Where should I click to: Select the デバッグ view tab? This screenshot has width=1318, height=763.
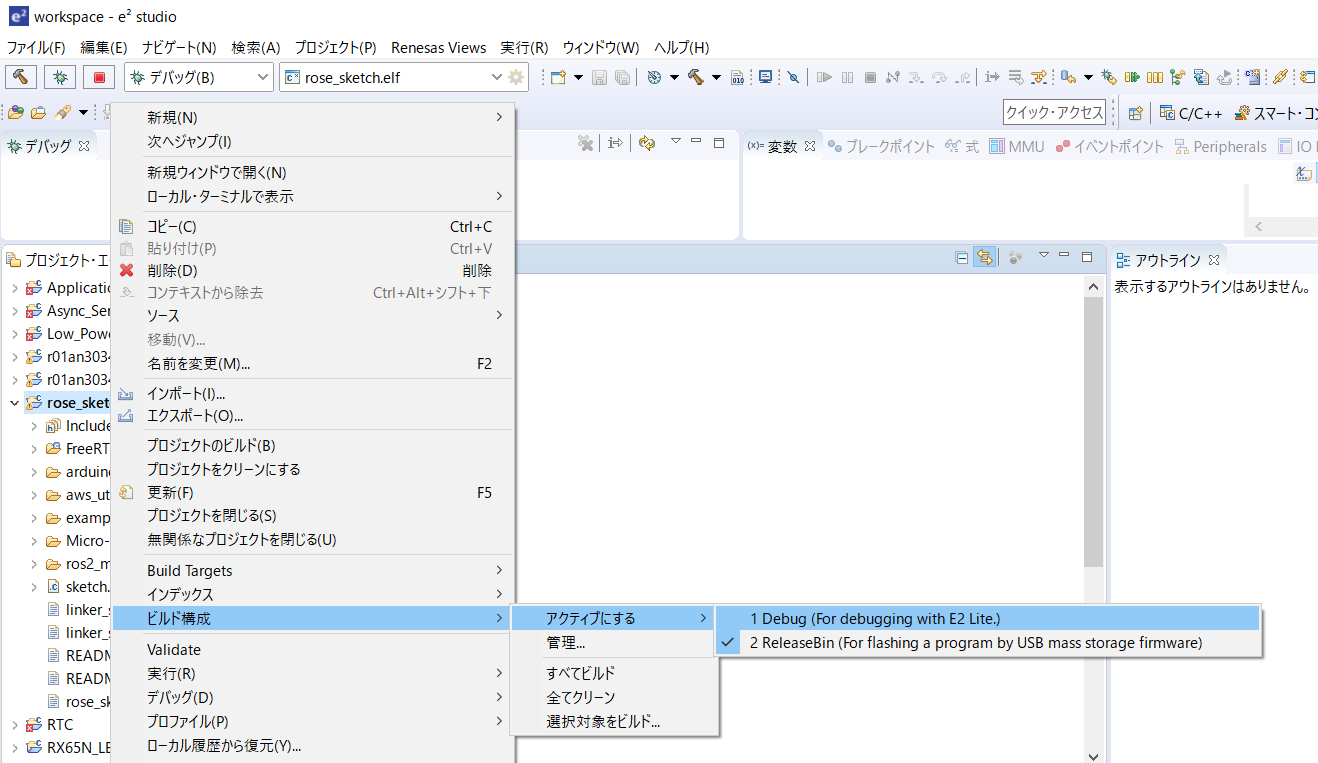point(48,146)
